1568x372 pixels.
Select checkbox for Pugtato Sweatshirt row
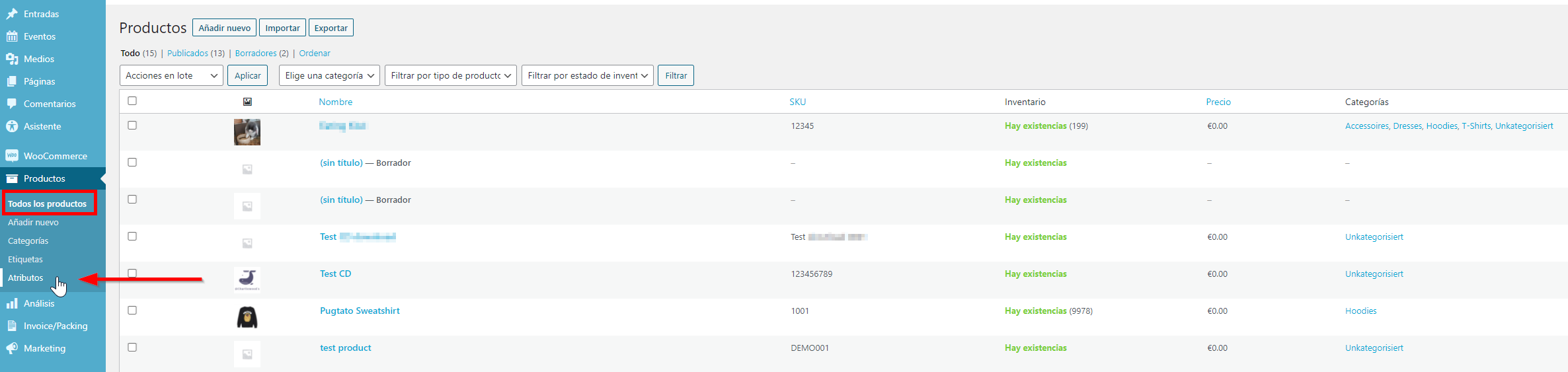click(132, 310)
